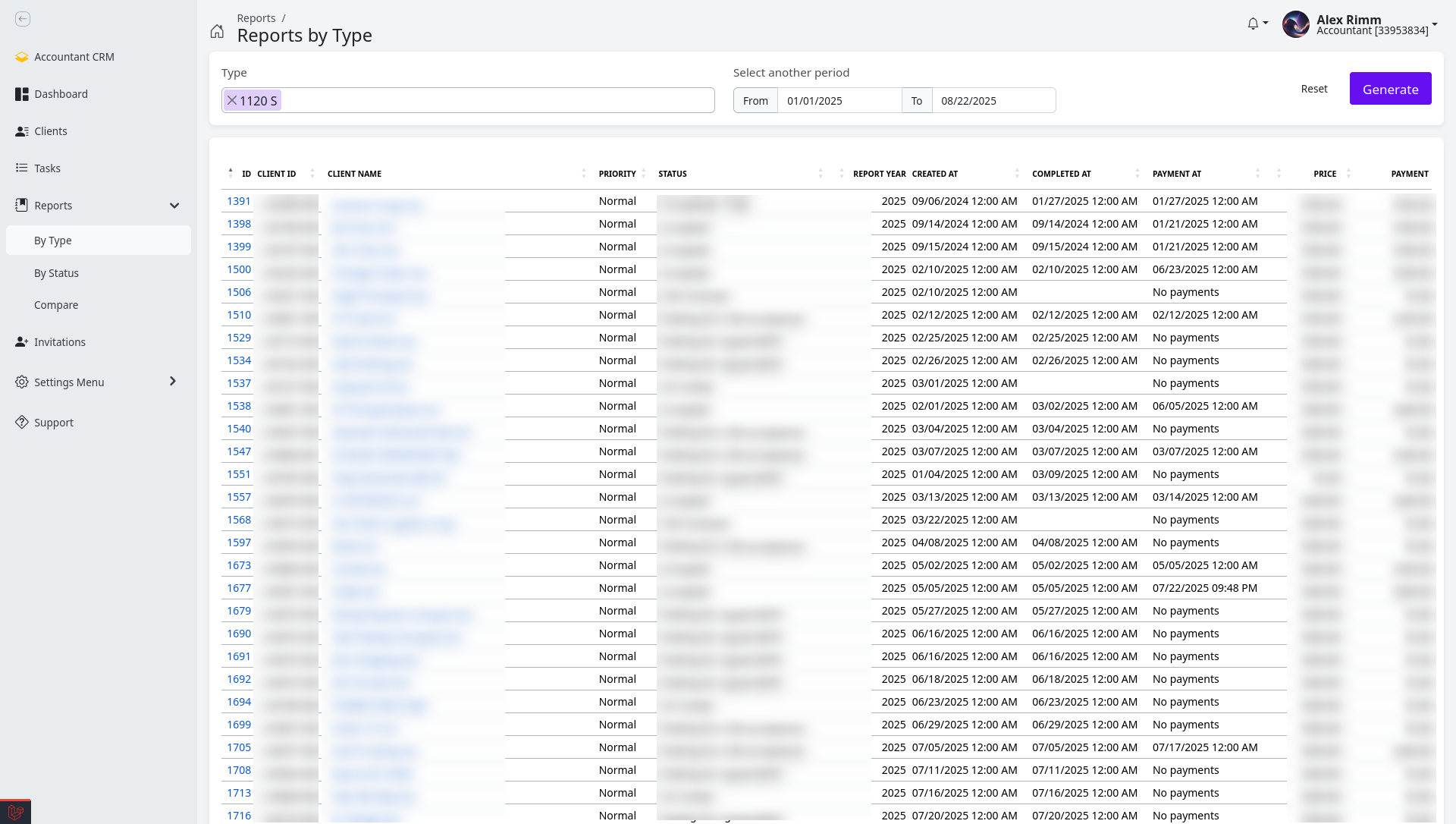The width and height of the screenshot is (1456, 824).
Task: Remove the 1120 S type tag
Action: (x=233, y=100)
